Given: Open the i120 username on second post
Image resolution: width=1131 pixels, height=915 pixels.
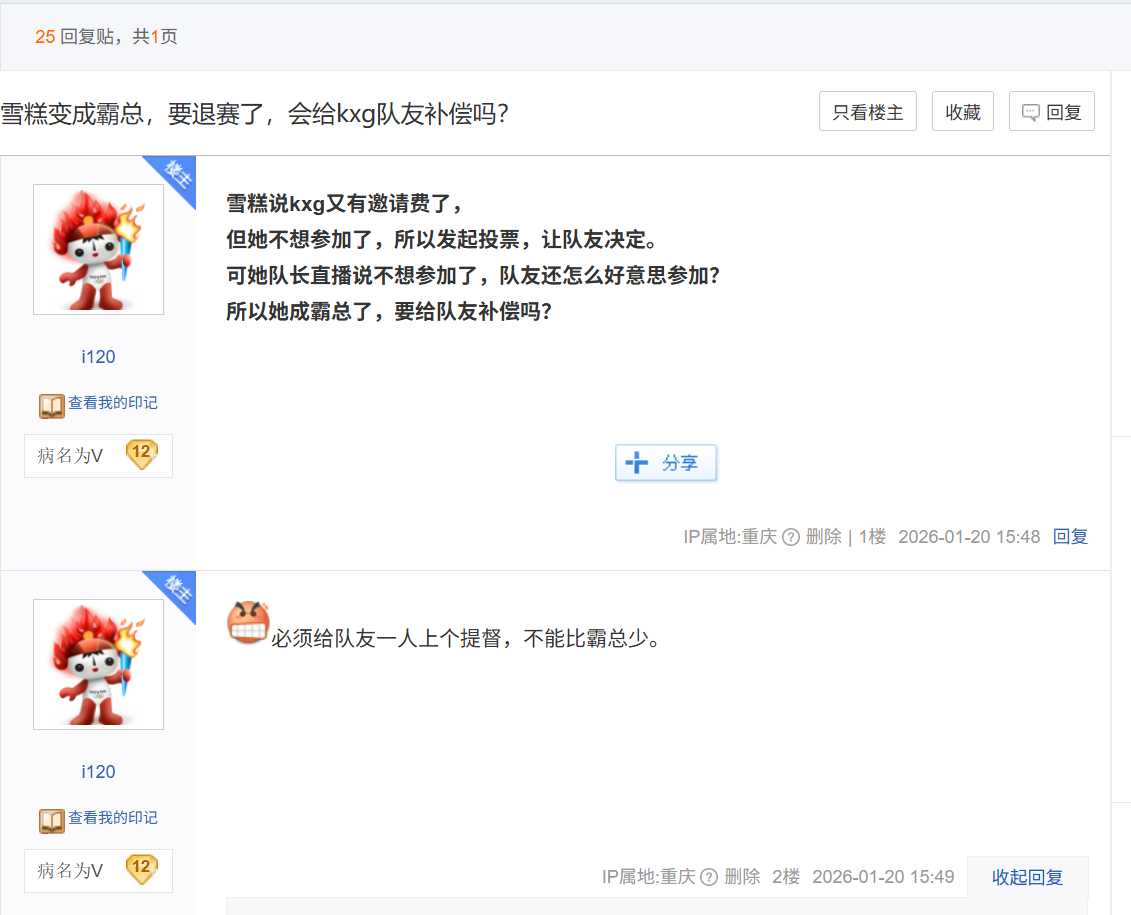Looking at the screenshot, I should coord(98,772).
